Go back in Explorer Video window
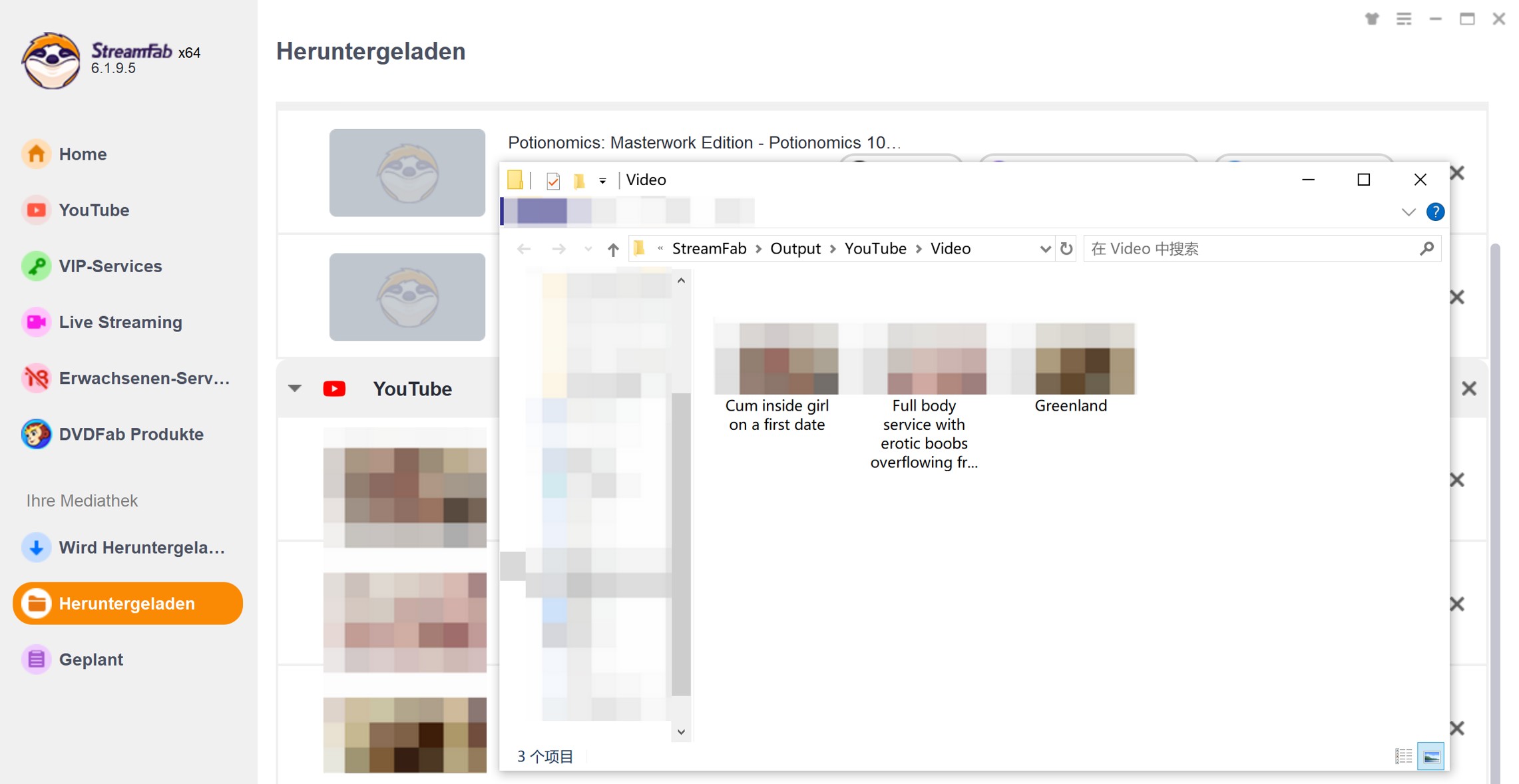 click(x=524, y=249)
